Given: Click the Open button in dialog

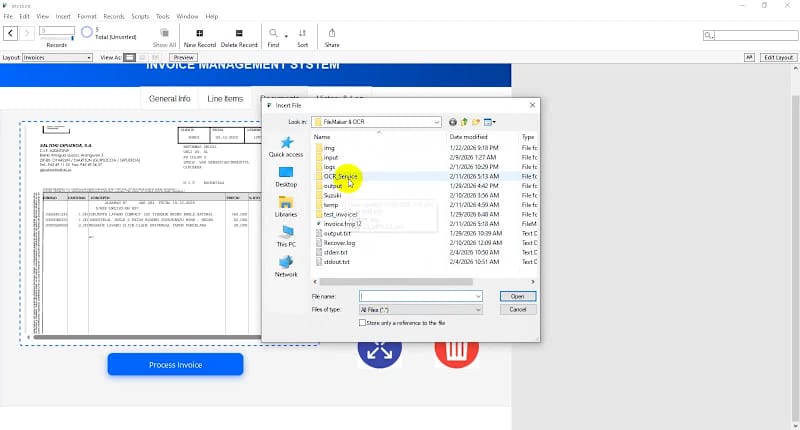Looking at the screenshot, I should [518, 296].
